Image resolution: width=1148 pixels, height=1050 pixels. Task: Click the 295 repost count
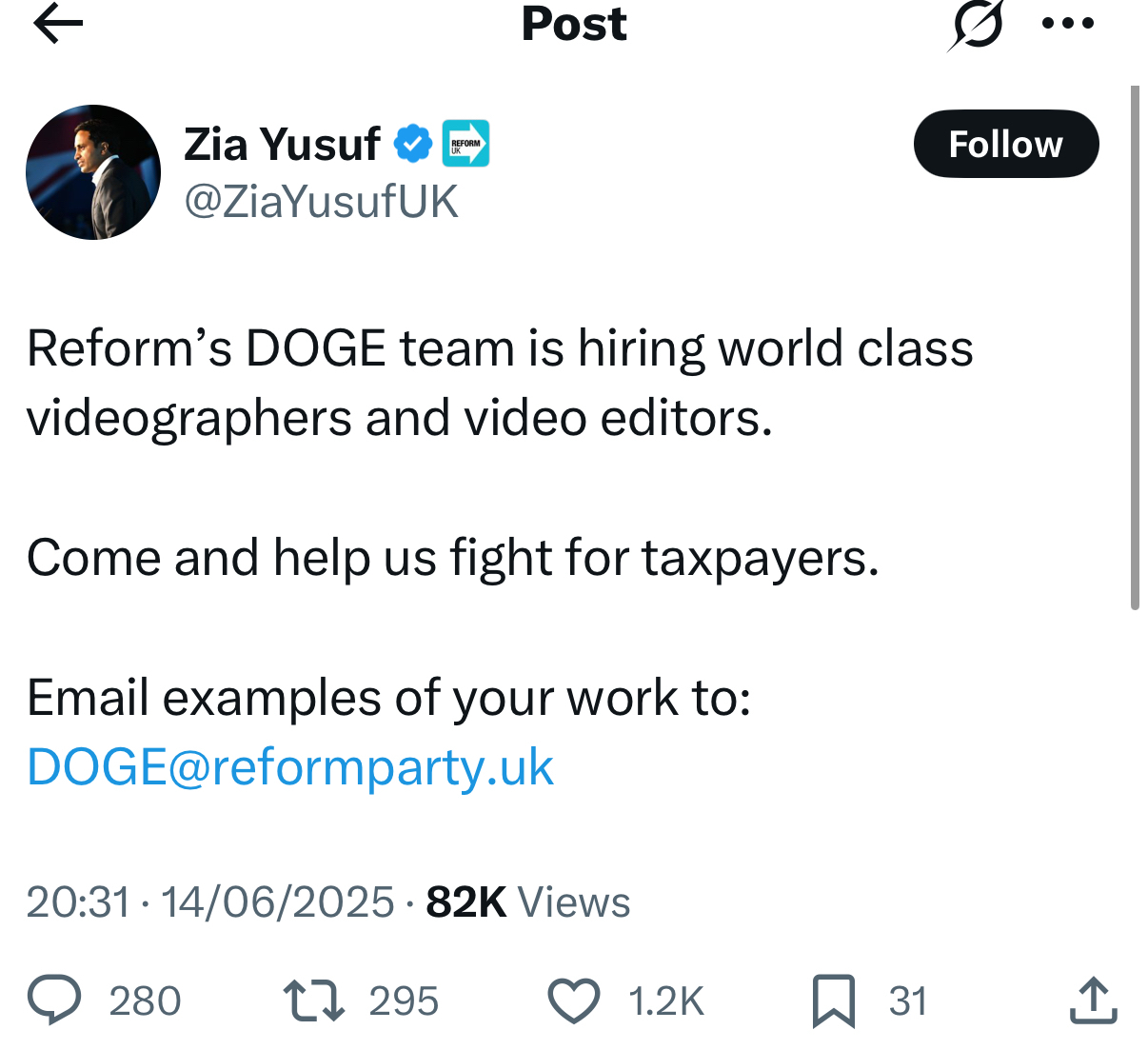click(404, 1001)
